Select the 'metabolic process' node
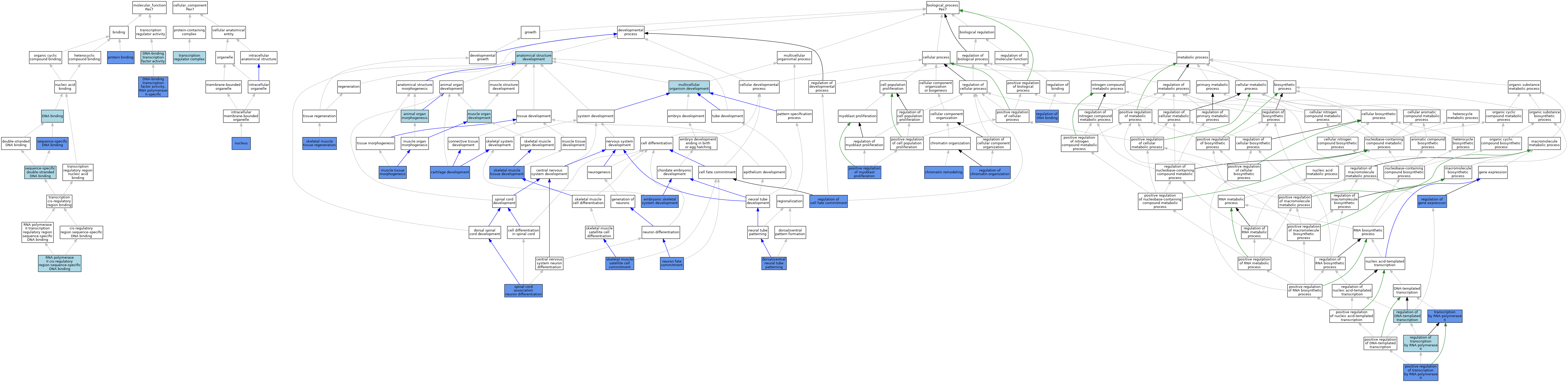The width and height of the screenshot is (1568, 382). click(1193, 58)
